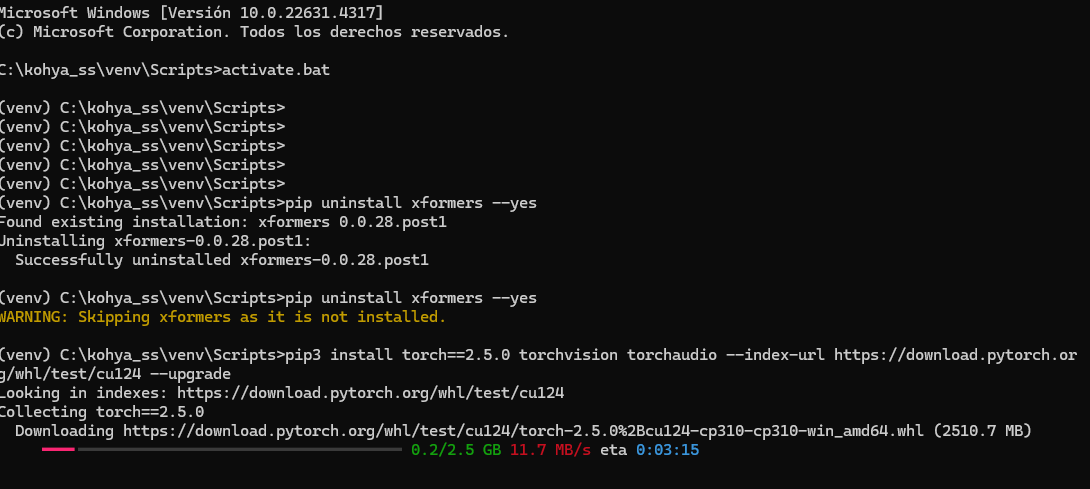Screen dimensions: 1090x489
Task: Click the download progress bar
Action: [220, 450]
